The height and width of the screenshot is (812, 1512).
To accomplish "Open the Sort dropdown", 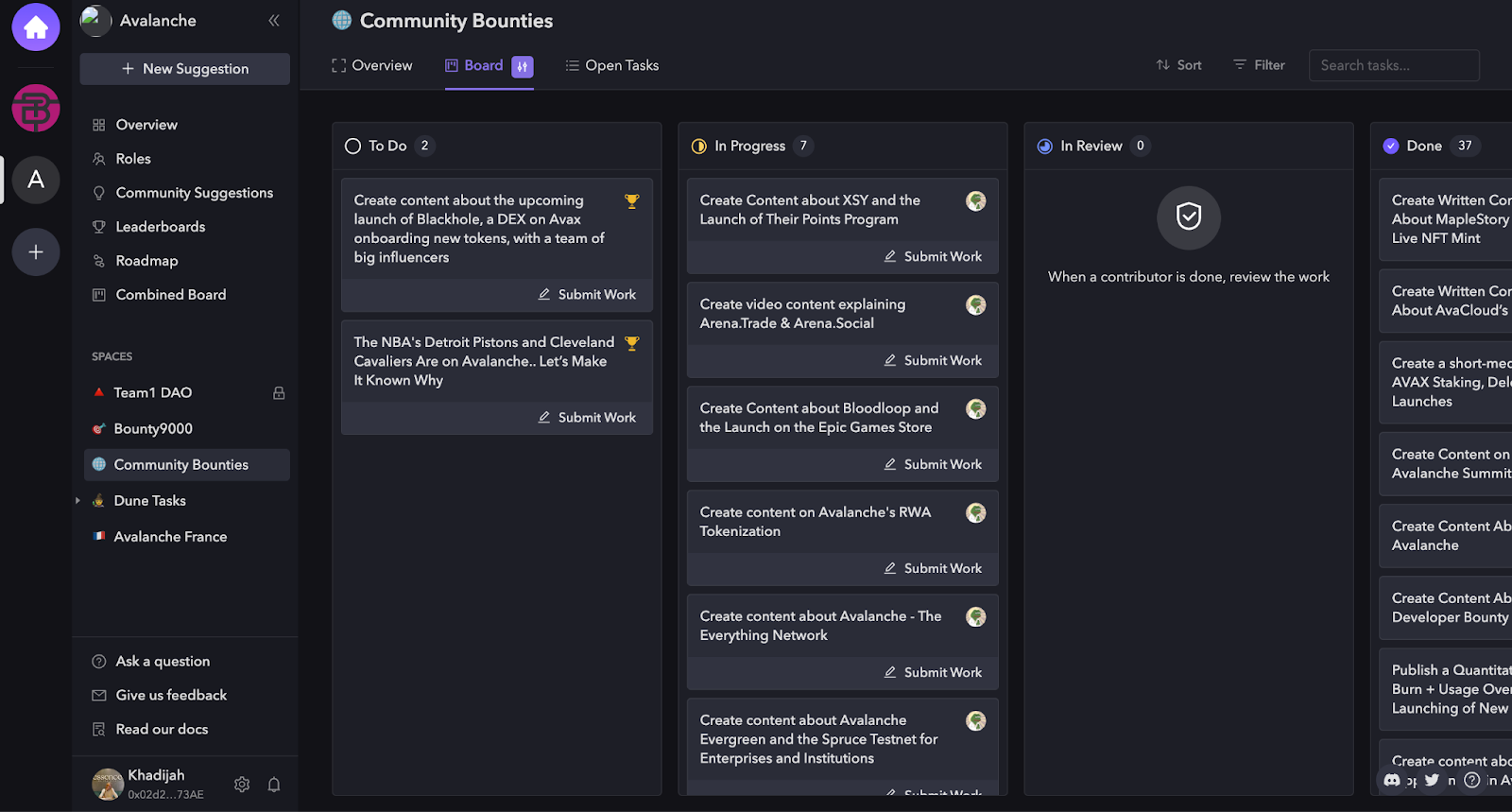I will (x=1178, y=65).
